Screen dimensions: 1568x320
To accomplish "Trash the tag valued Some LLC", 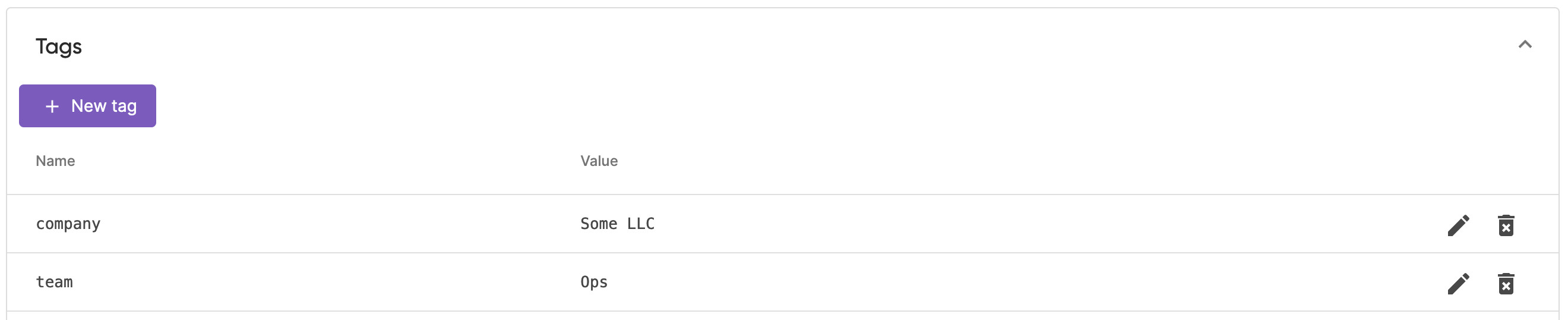I will (1506, 225).
